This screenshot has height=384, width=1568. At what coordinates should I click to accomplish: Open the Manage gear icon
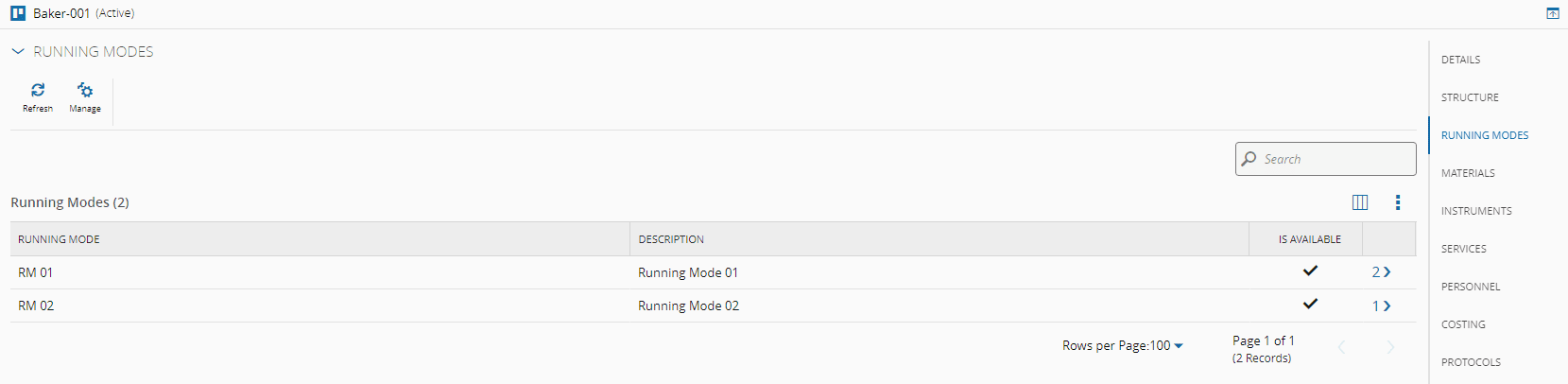85,91
